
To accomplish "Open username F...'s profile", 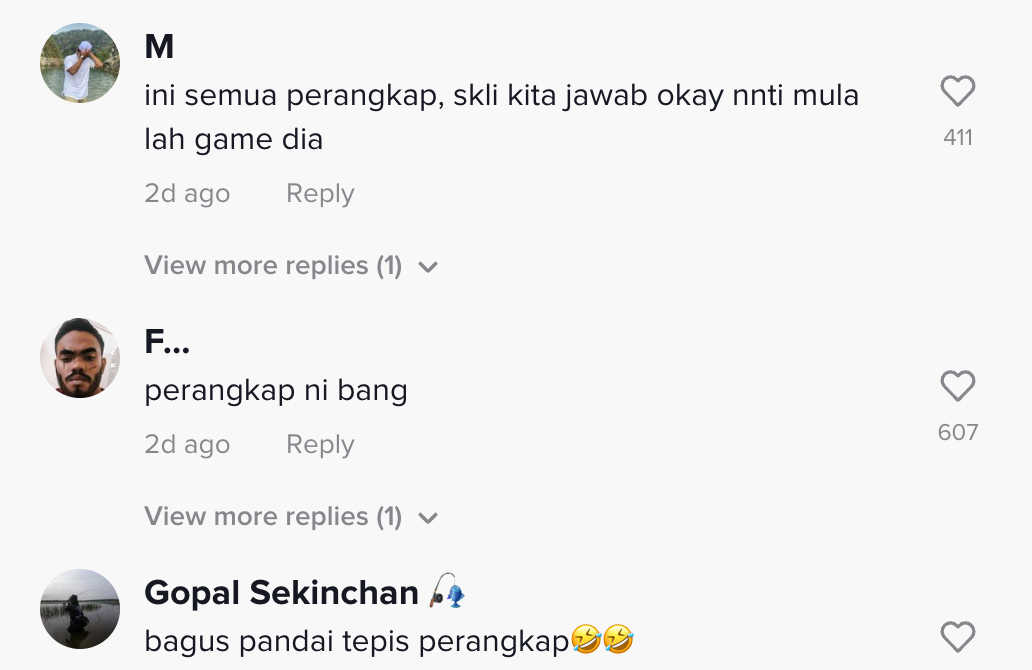I will pyautogui.click(x=167, y=342).
